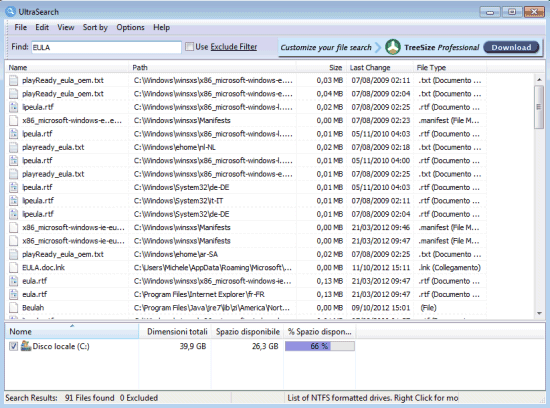This screenshot has width=550, height=408.
Task: Click the date 11/10/2012 15:11
Action: (x=381, y=268)
